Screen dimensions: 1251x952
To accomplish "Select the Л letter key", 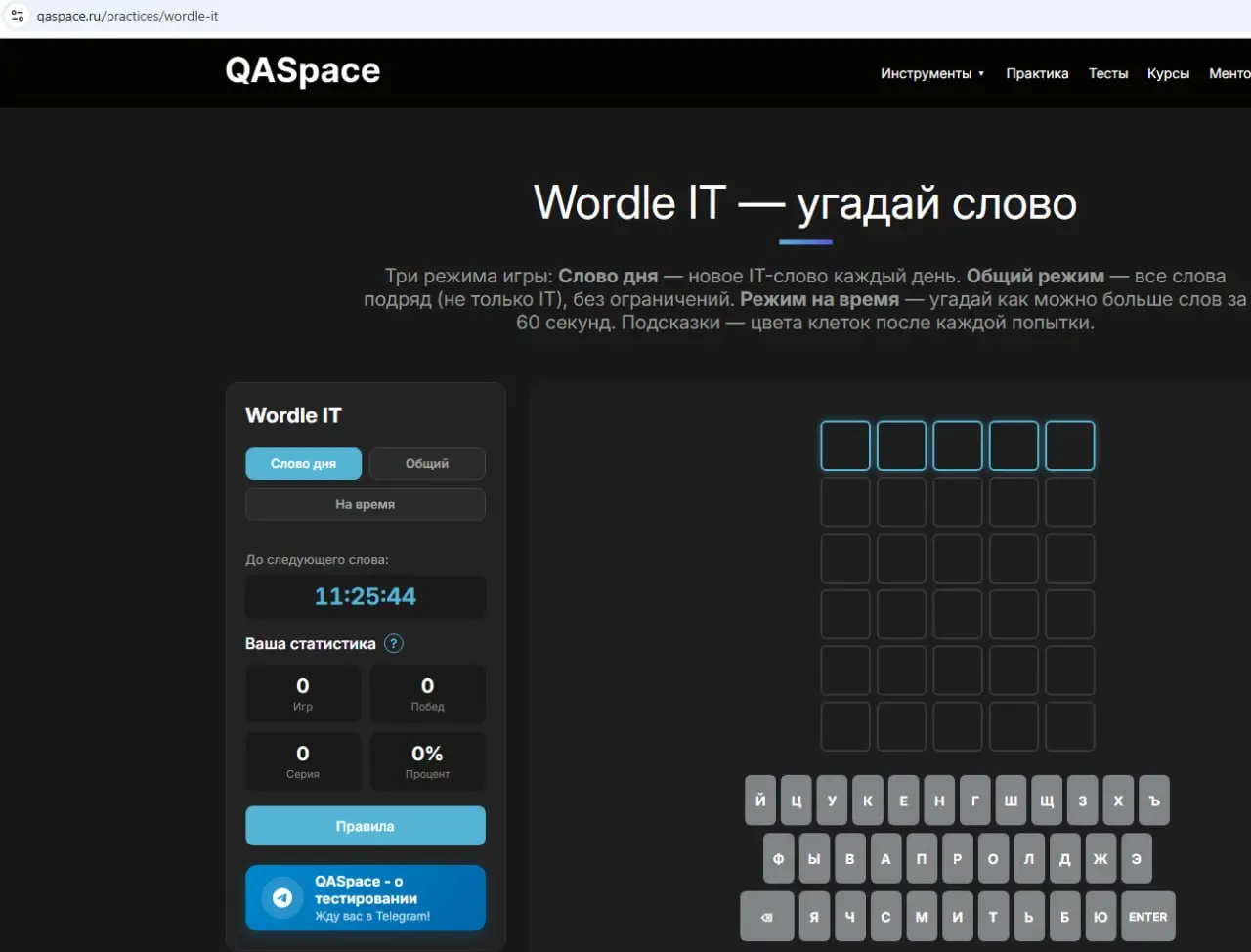I will click(1028, 859).
